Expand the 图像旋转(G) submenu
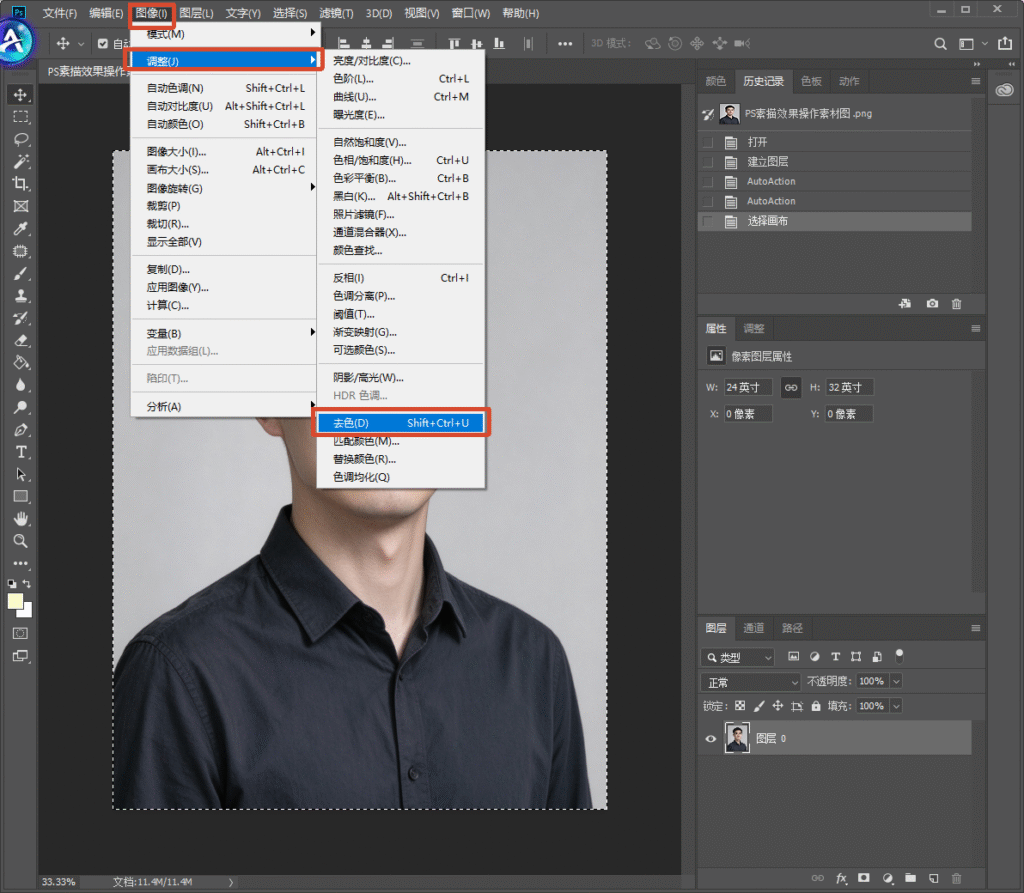 [x=224, y=188]
